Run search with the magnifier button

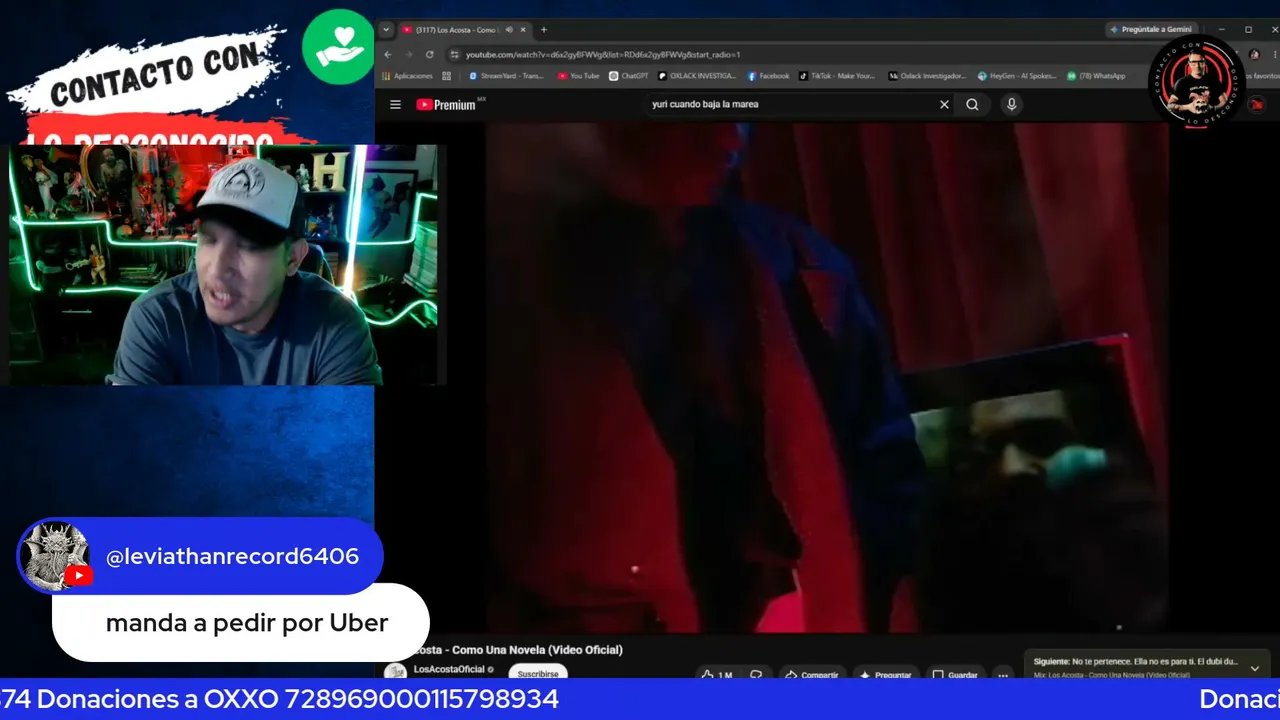[x=972, y=104]
